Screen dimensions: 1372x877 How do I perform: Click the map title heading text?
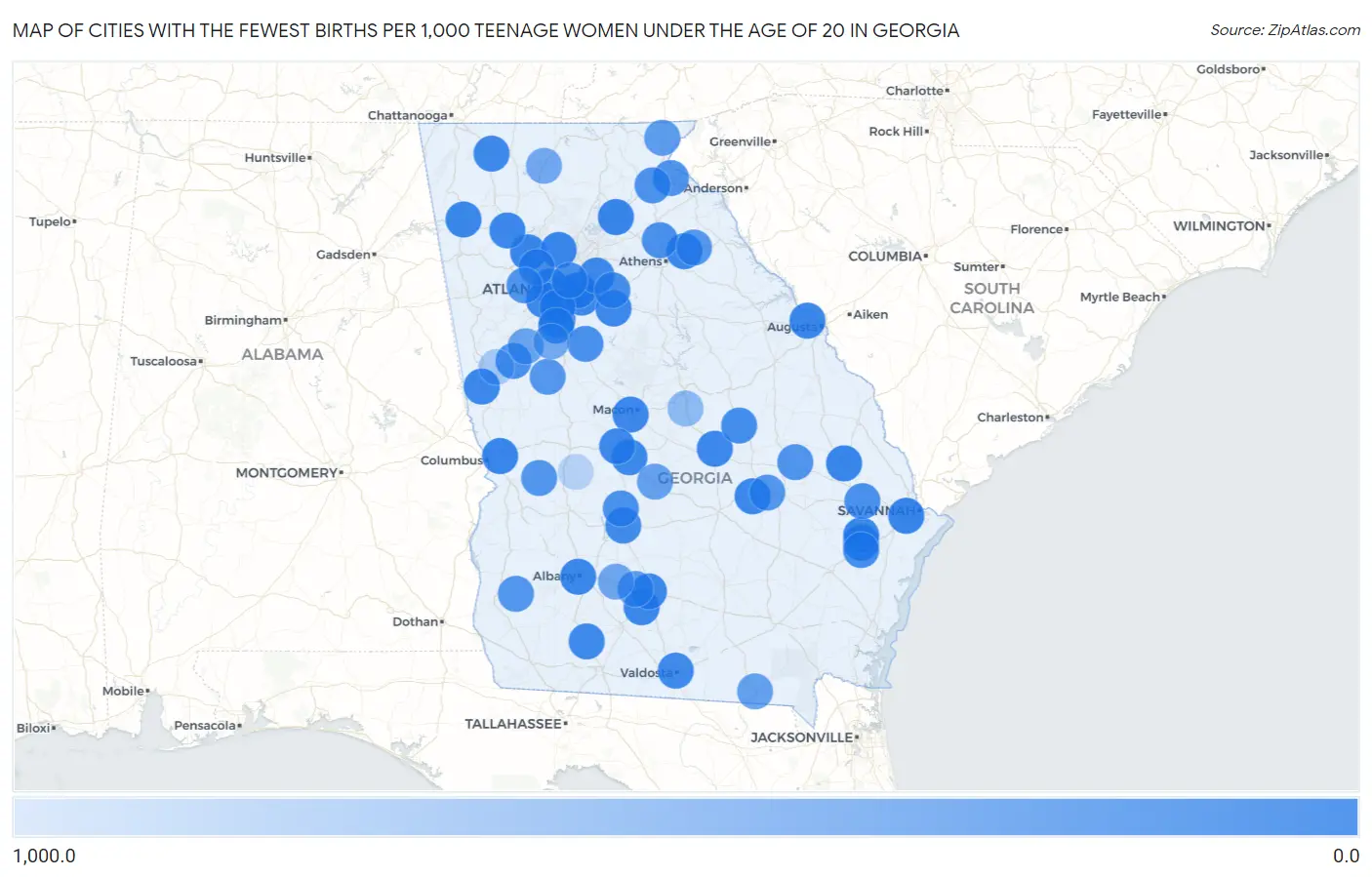pyautogui.click(x=486, y=30)
